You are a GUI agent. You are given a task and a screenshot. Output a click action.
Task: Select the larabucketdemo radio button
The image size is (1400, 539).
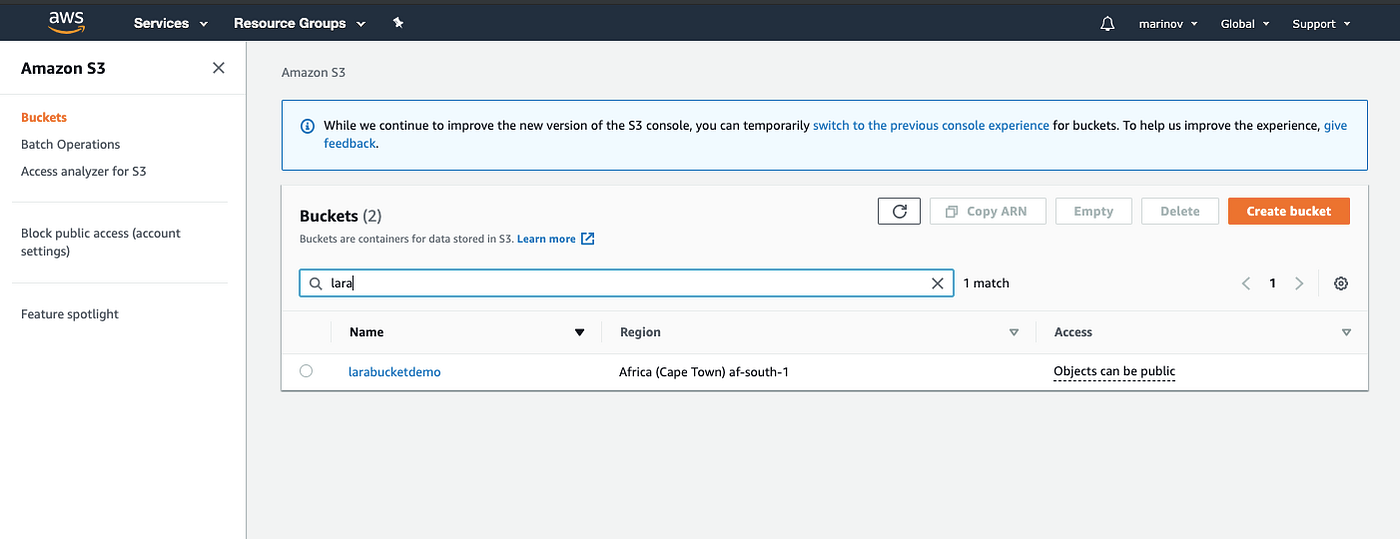(x=306, y=371)
